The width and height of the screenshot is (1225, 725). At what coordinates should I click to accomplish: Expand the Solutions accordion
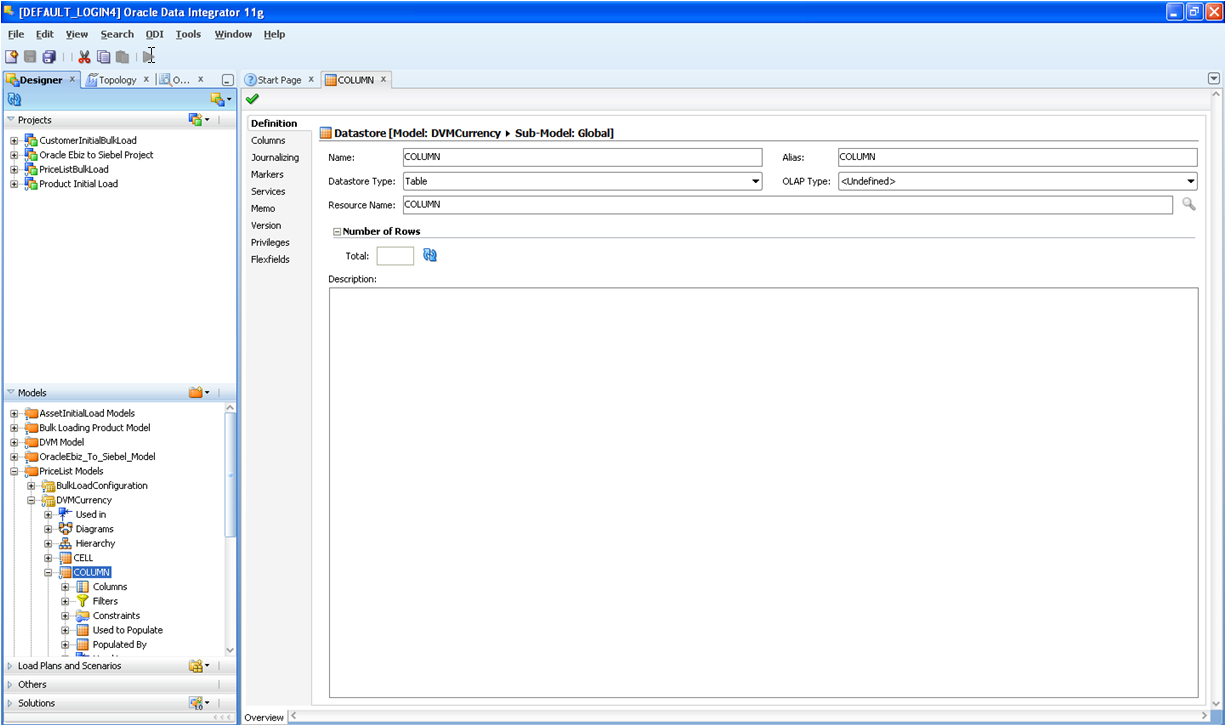click(x=11, y=703)
